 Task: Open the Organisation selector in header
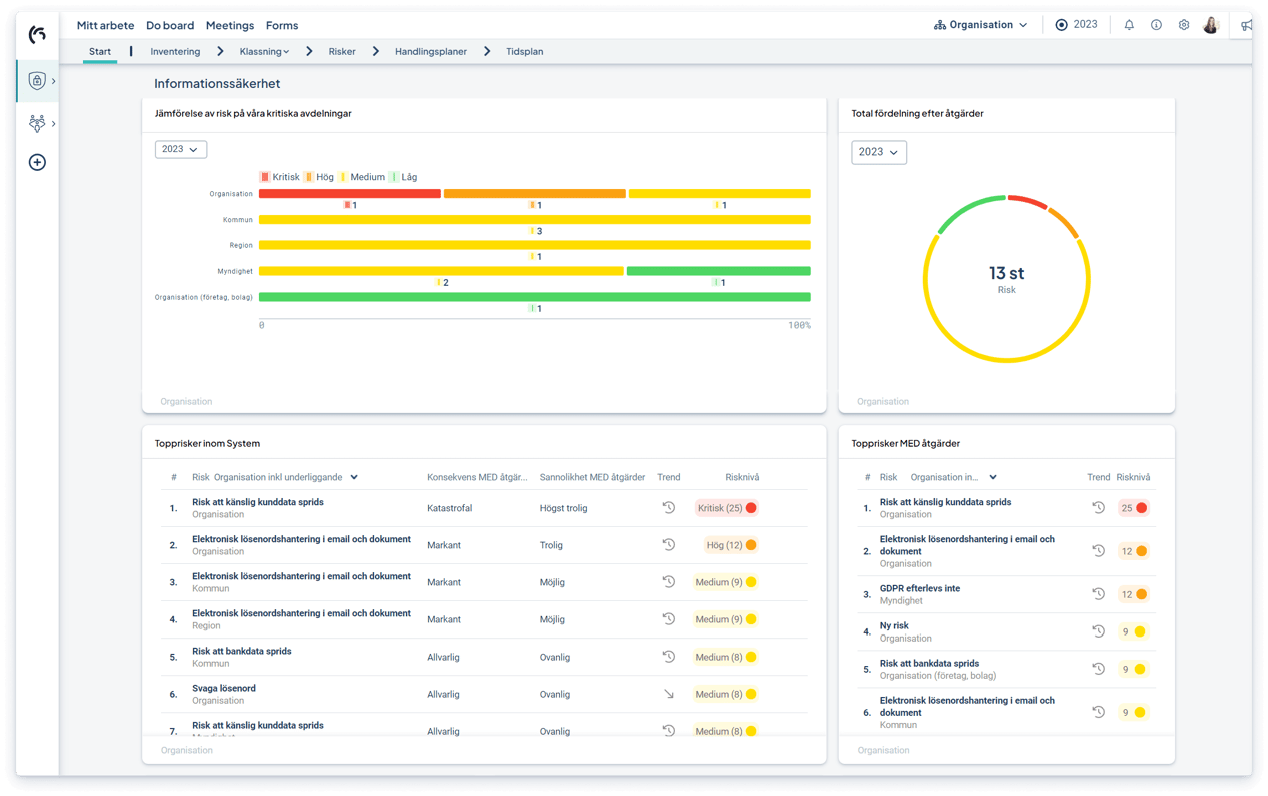(981, 25)
